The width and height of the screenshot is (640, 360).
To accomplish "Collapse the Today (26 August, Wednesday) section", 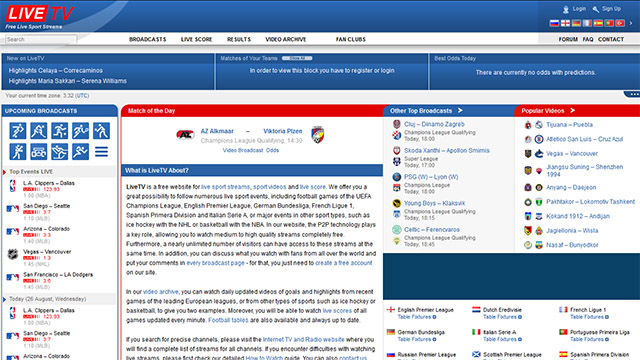I will 4,299.
